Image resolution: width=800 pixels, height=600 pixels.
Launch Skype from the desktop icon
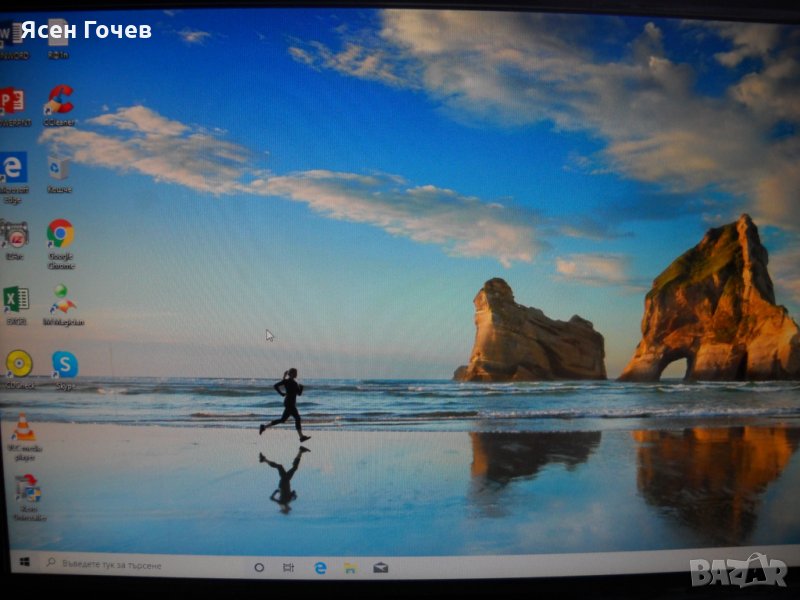(65, 365)
